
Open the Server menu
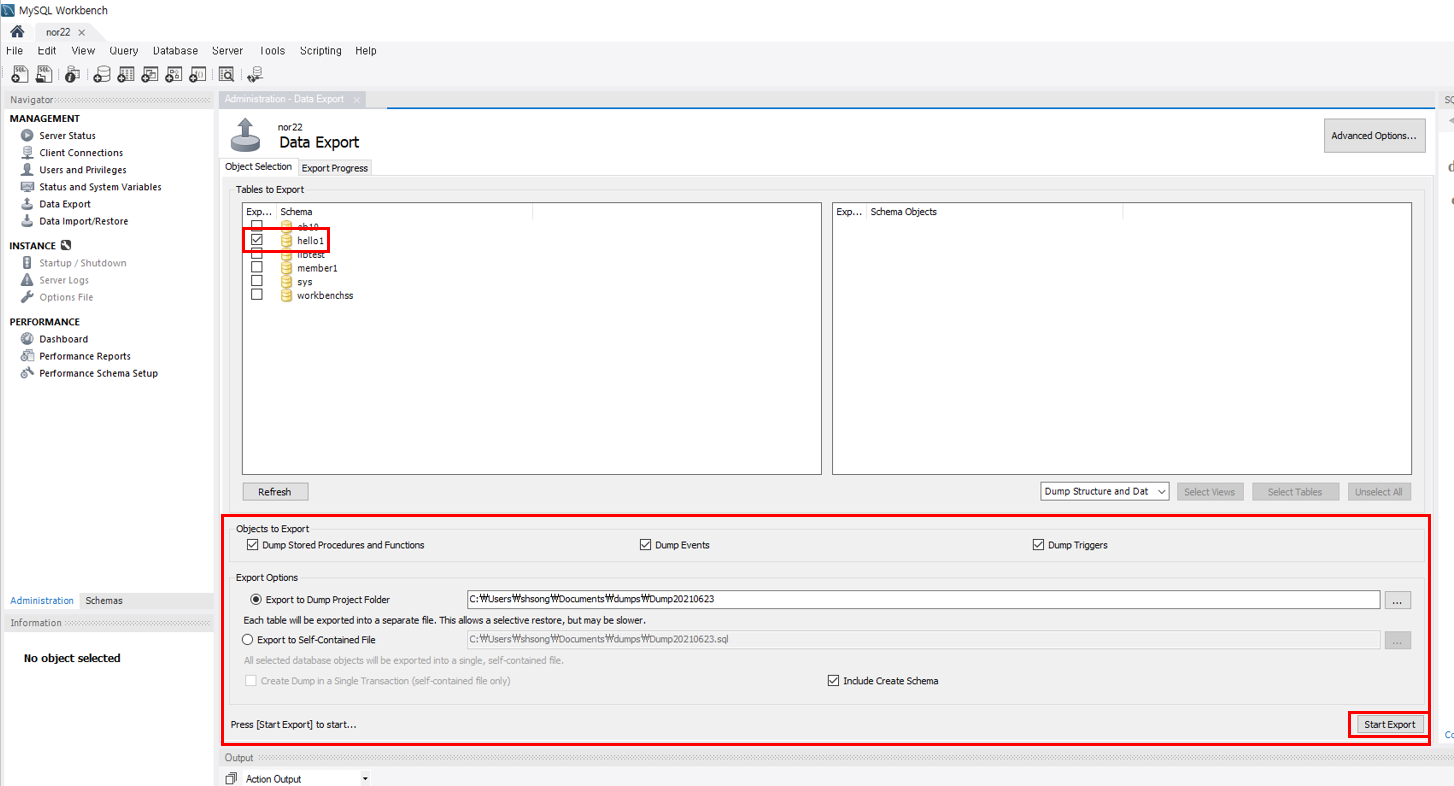227,50
